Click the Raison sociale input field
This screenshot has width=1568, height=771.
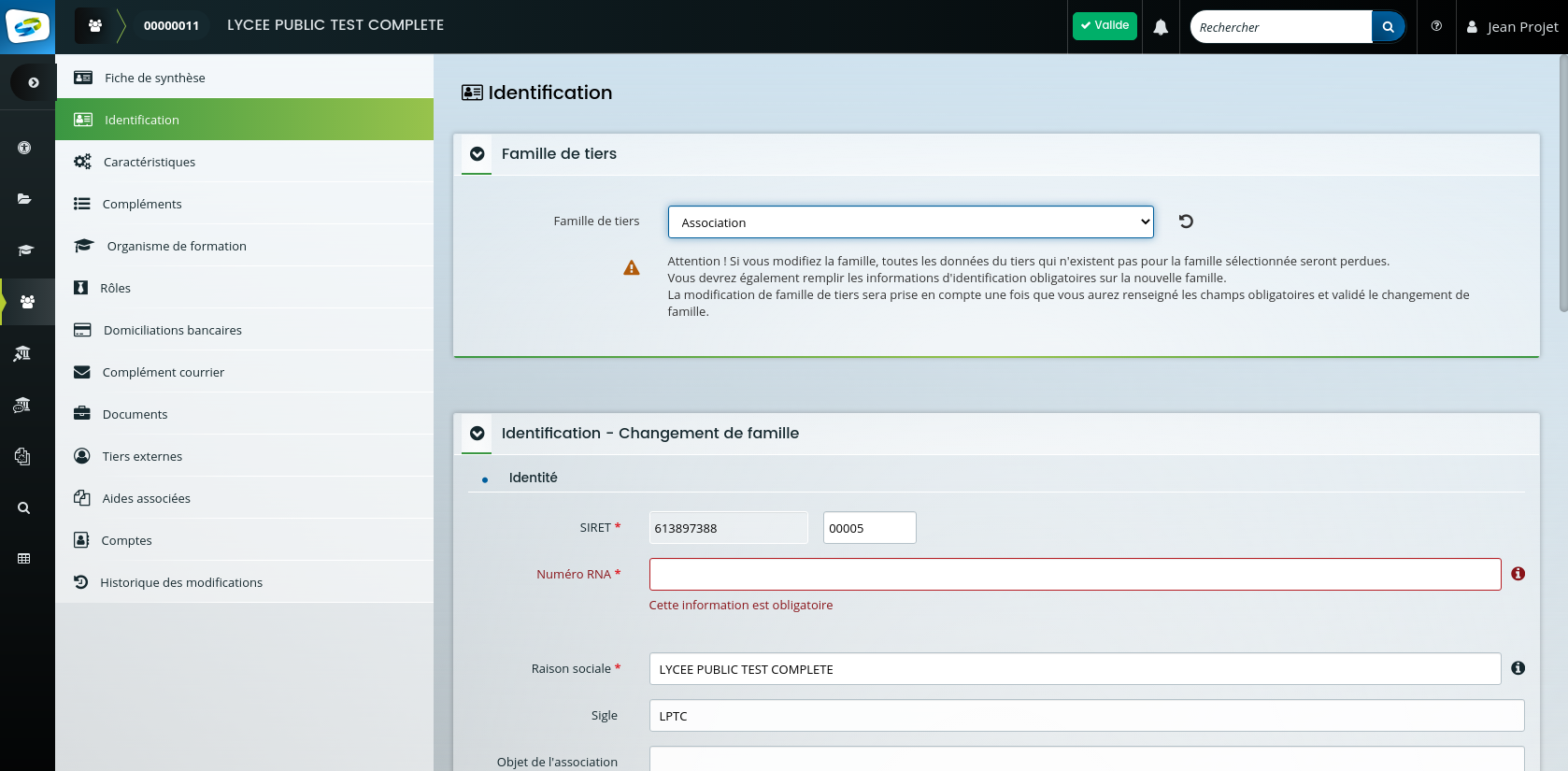[1075, 669]
